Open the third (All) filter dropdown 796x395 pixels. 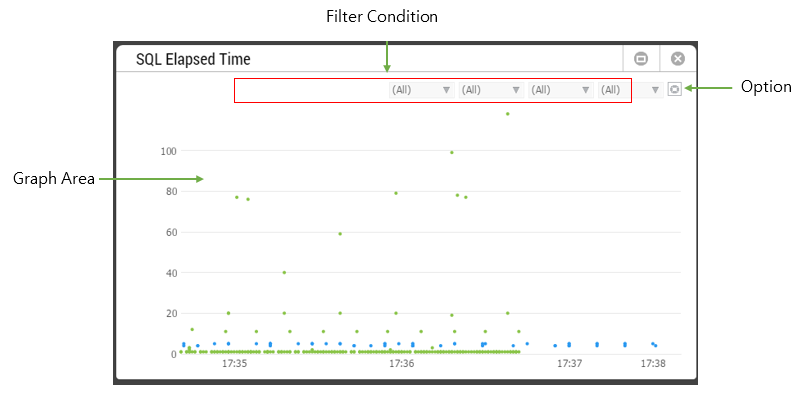coord(561,90)
